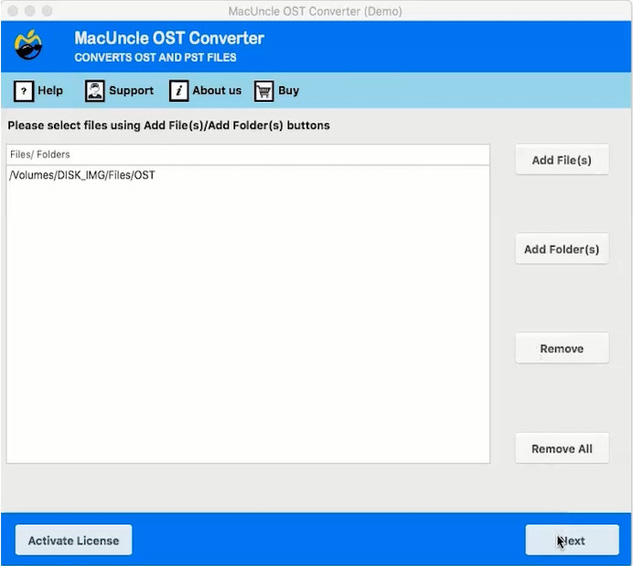This screenshot has height=566, width=633.
Task: Open the Activate License dialog
Action: pos(73,540)
